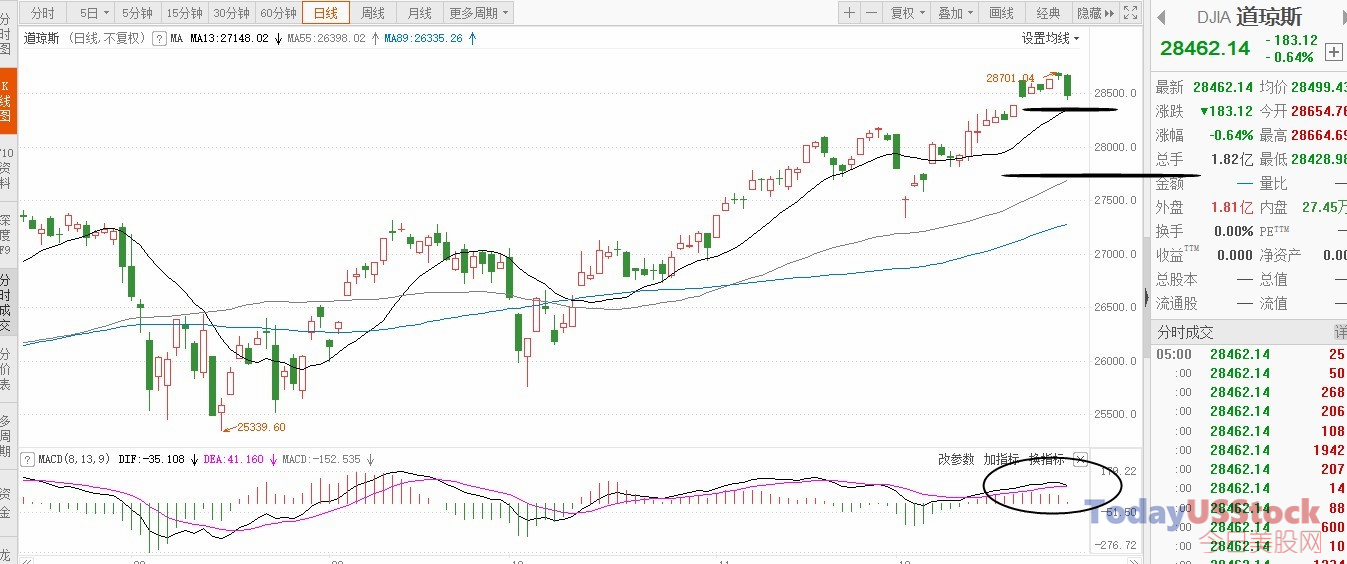This screenshot has height=564, width=1347.
Task: Select 周线 weekly chart tab
Action: (373, 13)
